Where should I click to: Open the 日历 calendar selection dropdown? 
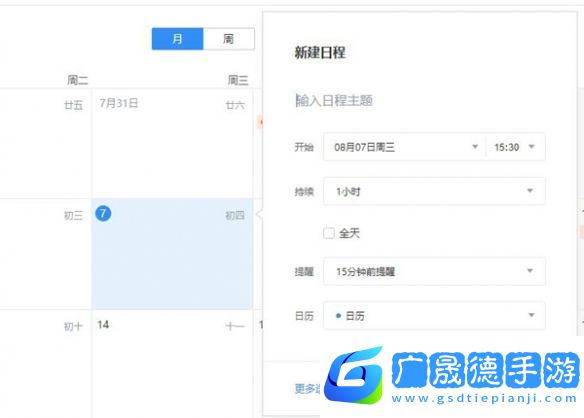point(434,316)
